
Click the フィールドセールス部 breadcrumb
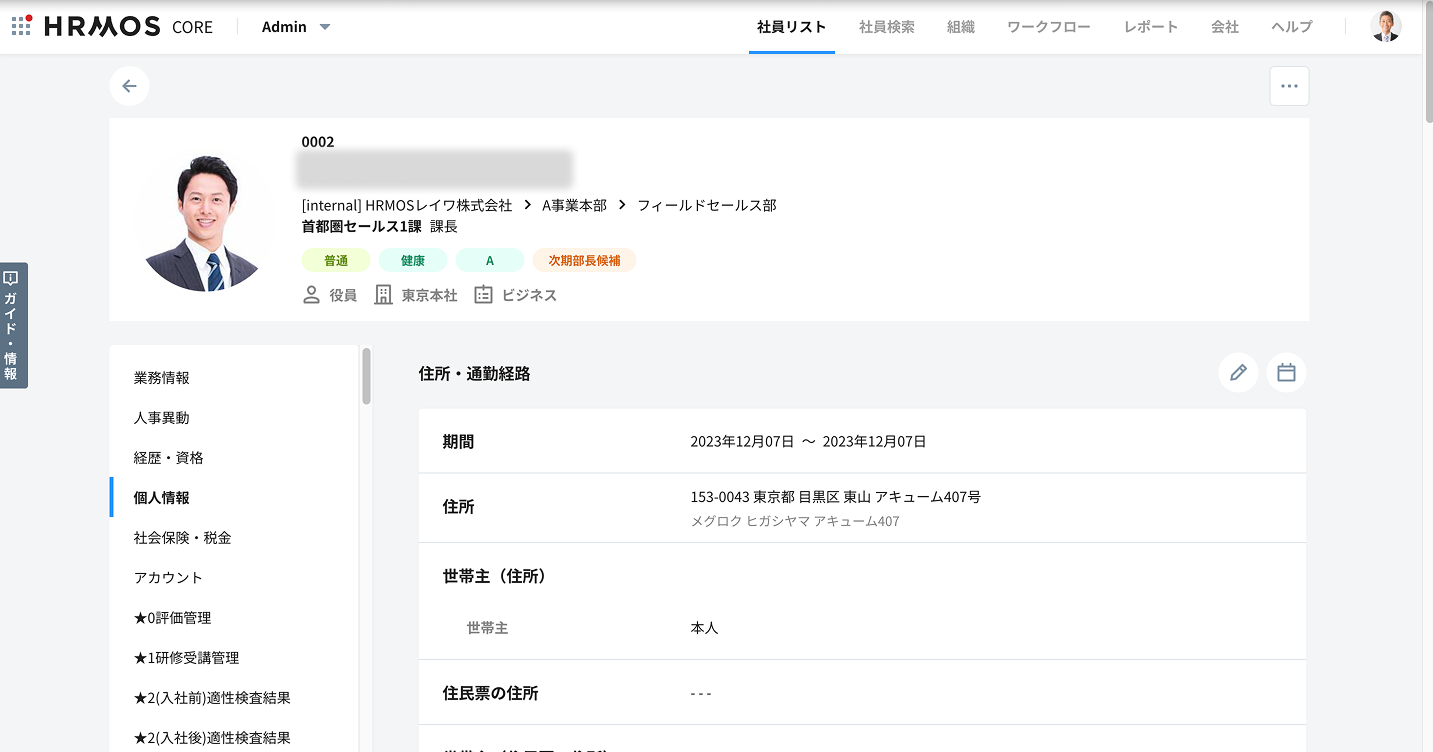coord(707,205)
